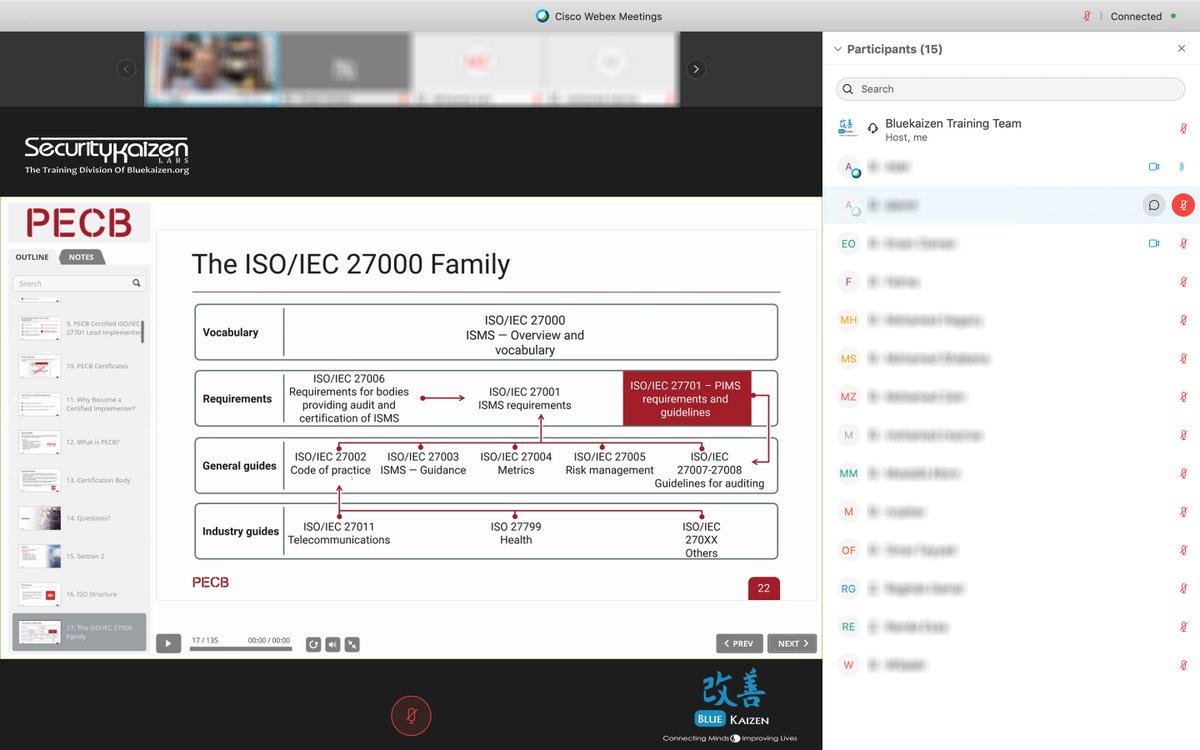Click the MM participant's muted mic icon
The image size is (1200, 750).
point(1183,473)
